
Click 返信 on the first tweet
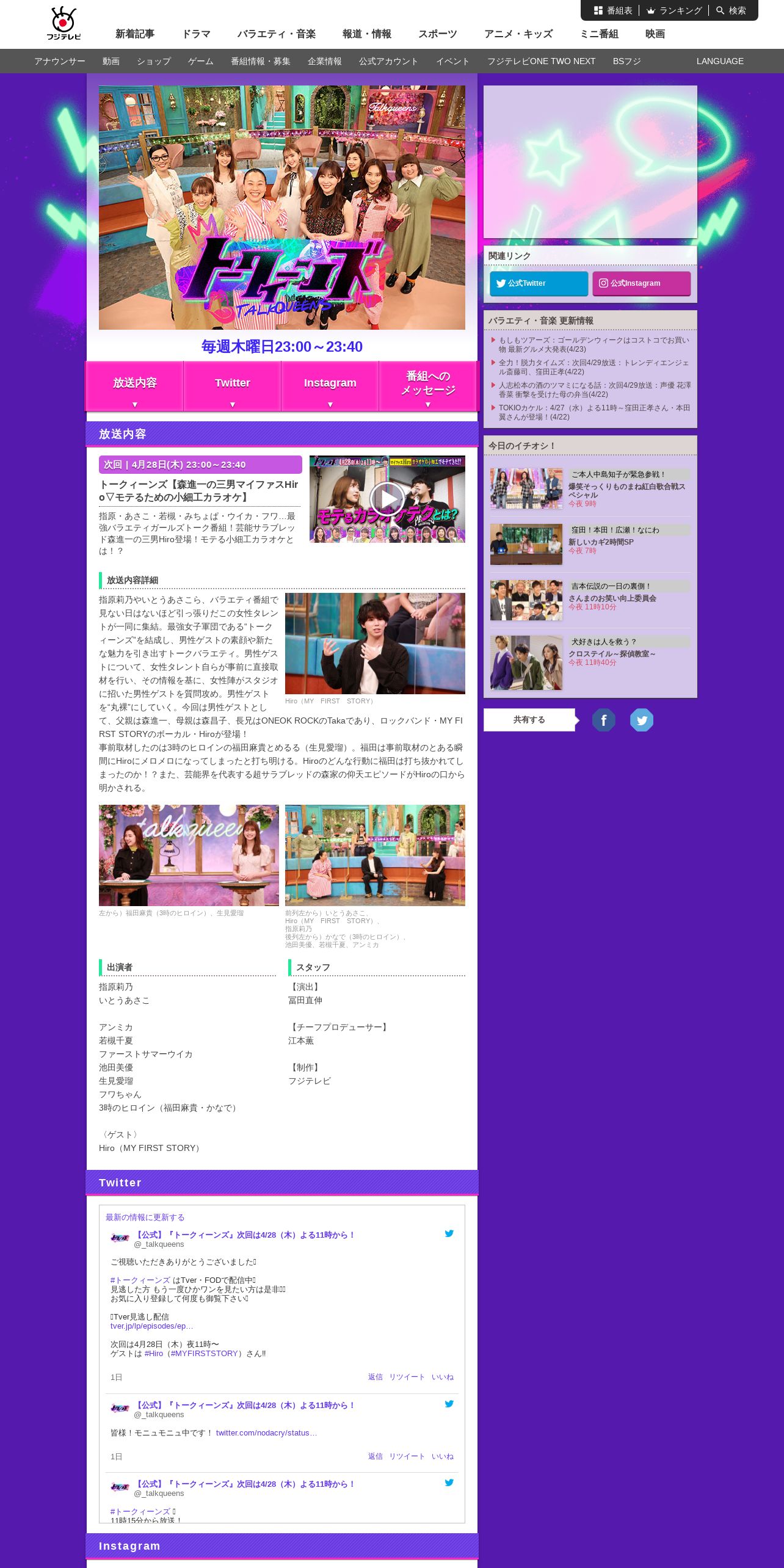(x=375, y=1377)
